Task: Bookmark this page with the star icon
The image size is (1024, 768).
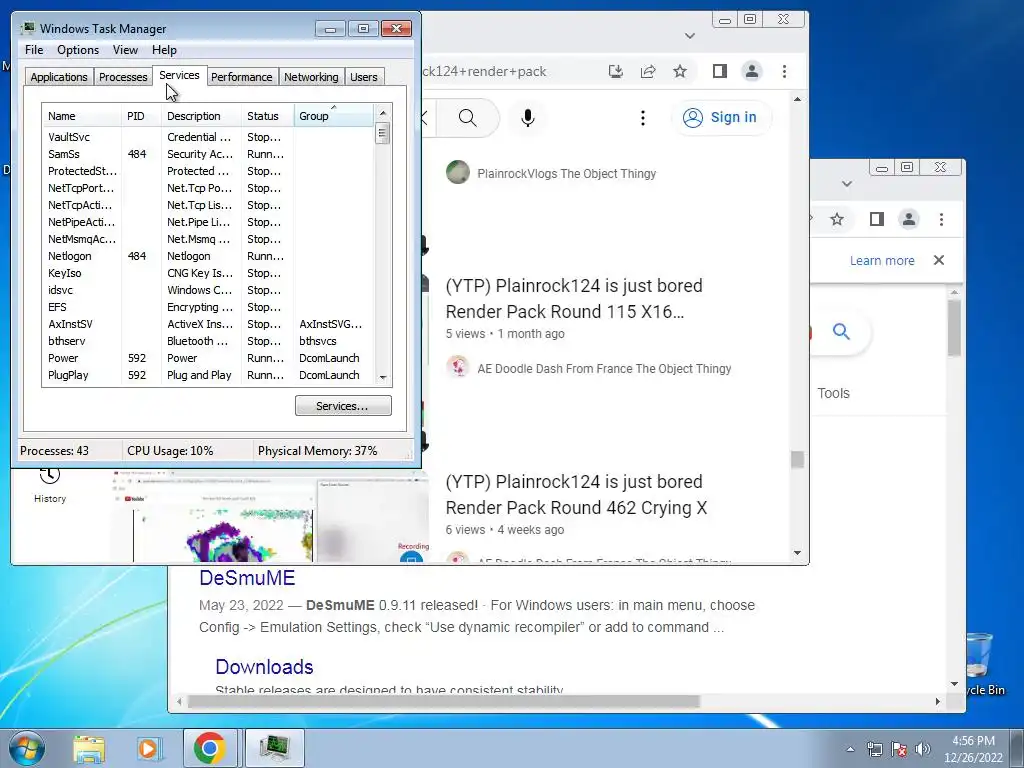Action: tap(680, 71)
